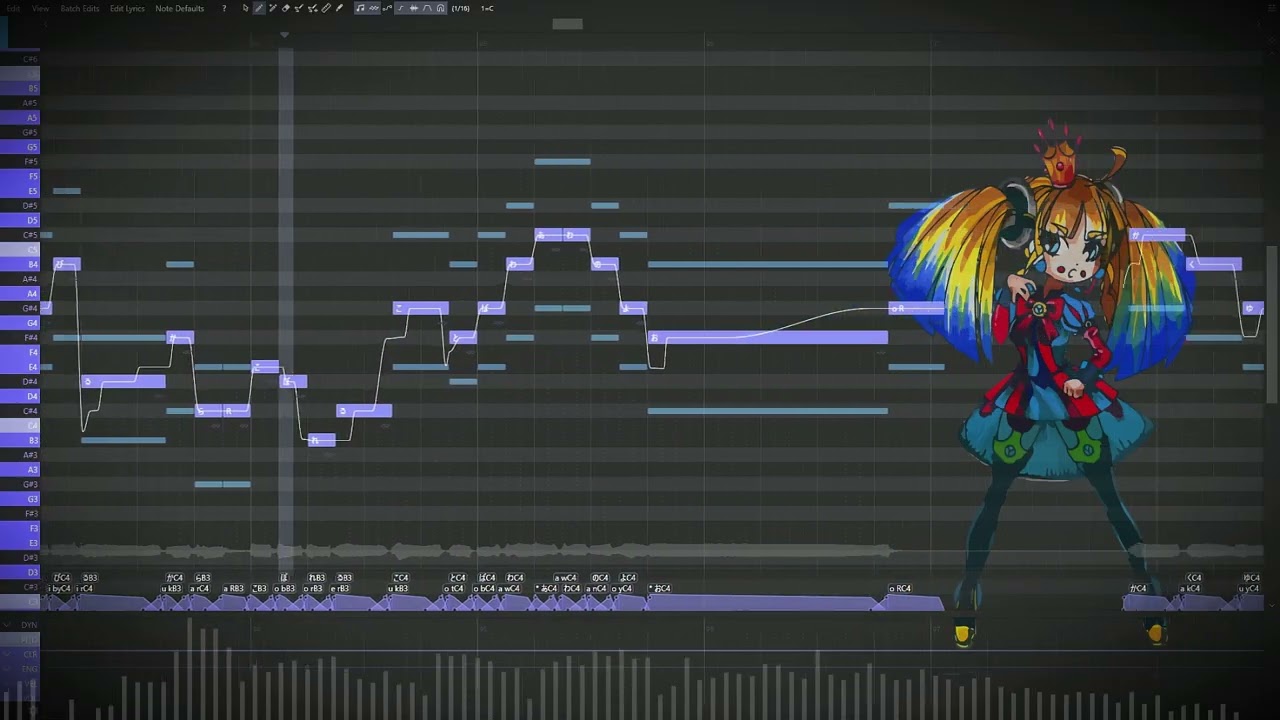Screen dimensions: 1280x720
Task: Click the 'o tC4' phoneme label
Action: (454, 589)
